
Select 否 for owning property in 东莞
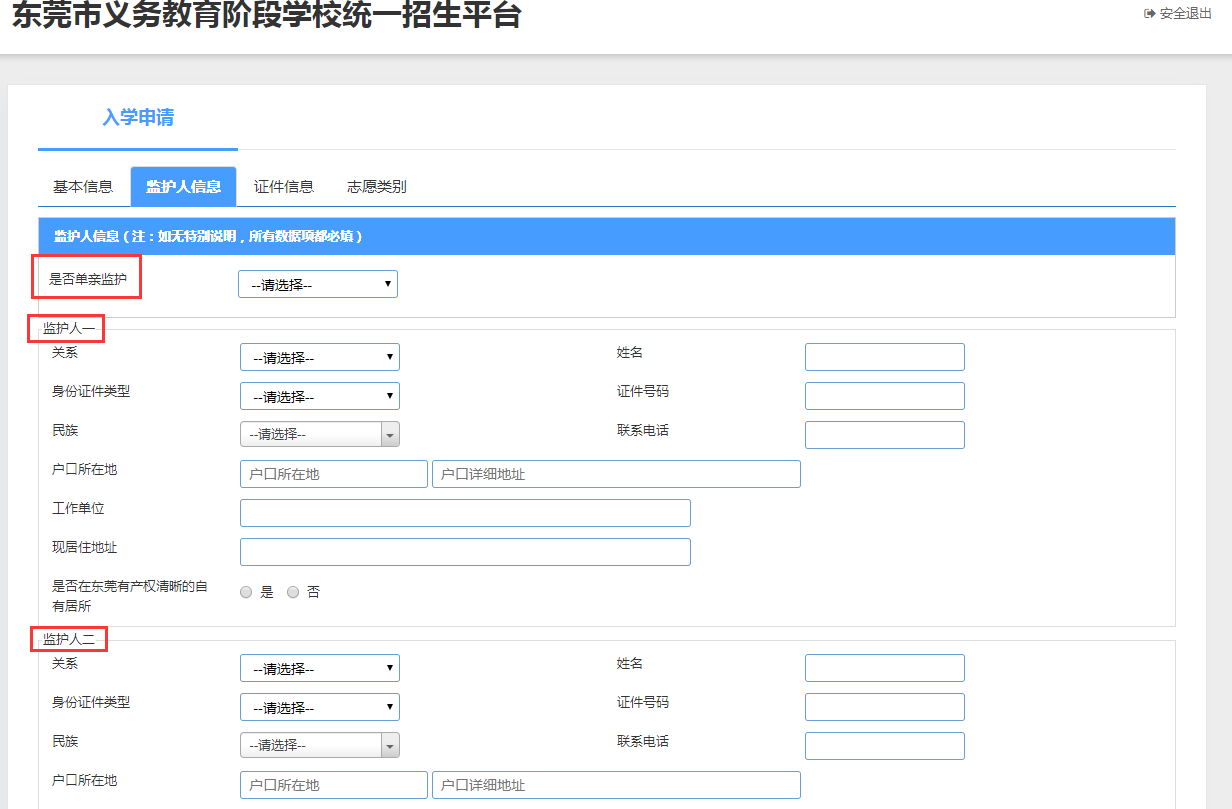tap(293, 592)
